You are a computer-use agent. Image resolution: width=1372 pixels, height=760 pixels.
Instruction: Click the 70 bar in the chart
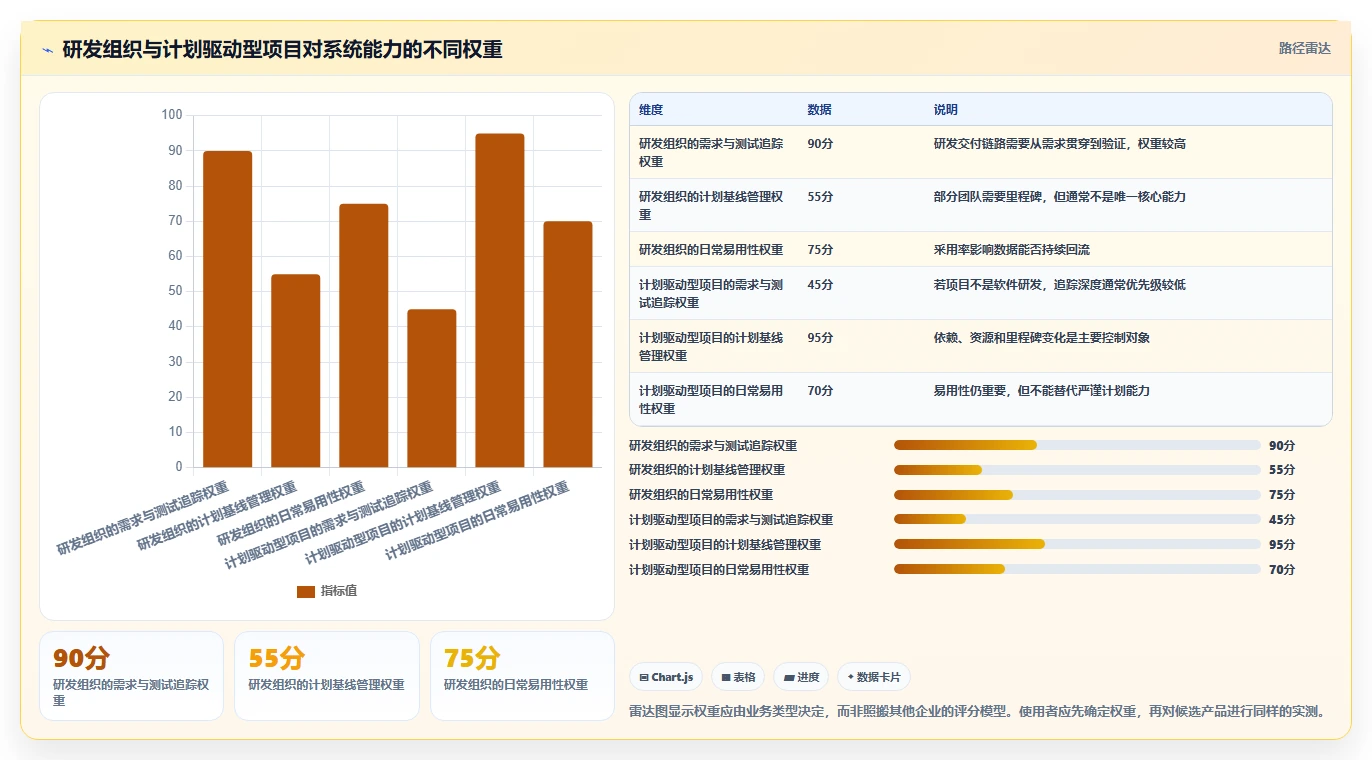568,344
